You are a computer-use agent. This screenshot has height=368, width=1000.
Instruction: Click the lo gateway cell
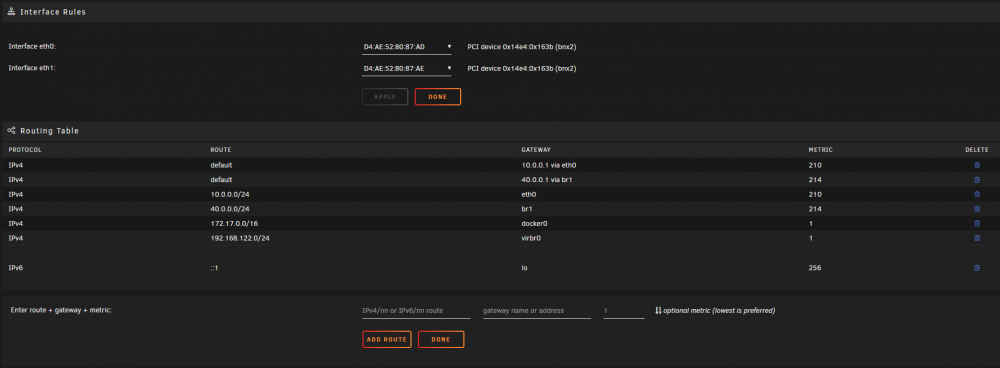[x=525, y=268]
